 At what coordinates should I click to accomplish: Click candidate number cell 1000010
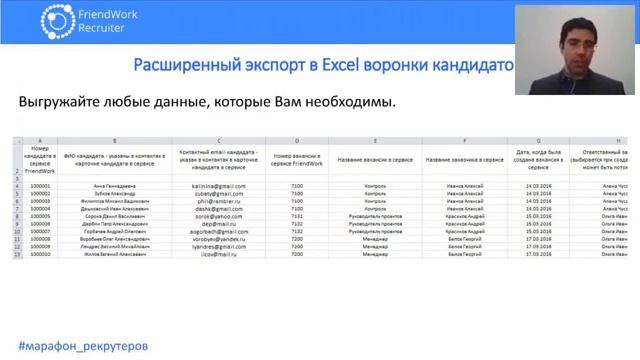pyautogui.click(x=40, y=254)
